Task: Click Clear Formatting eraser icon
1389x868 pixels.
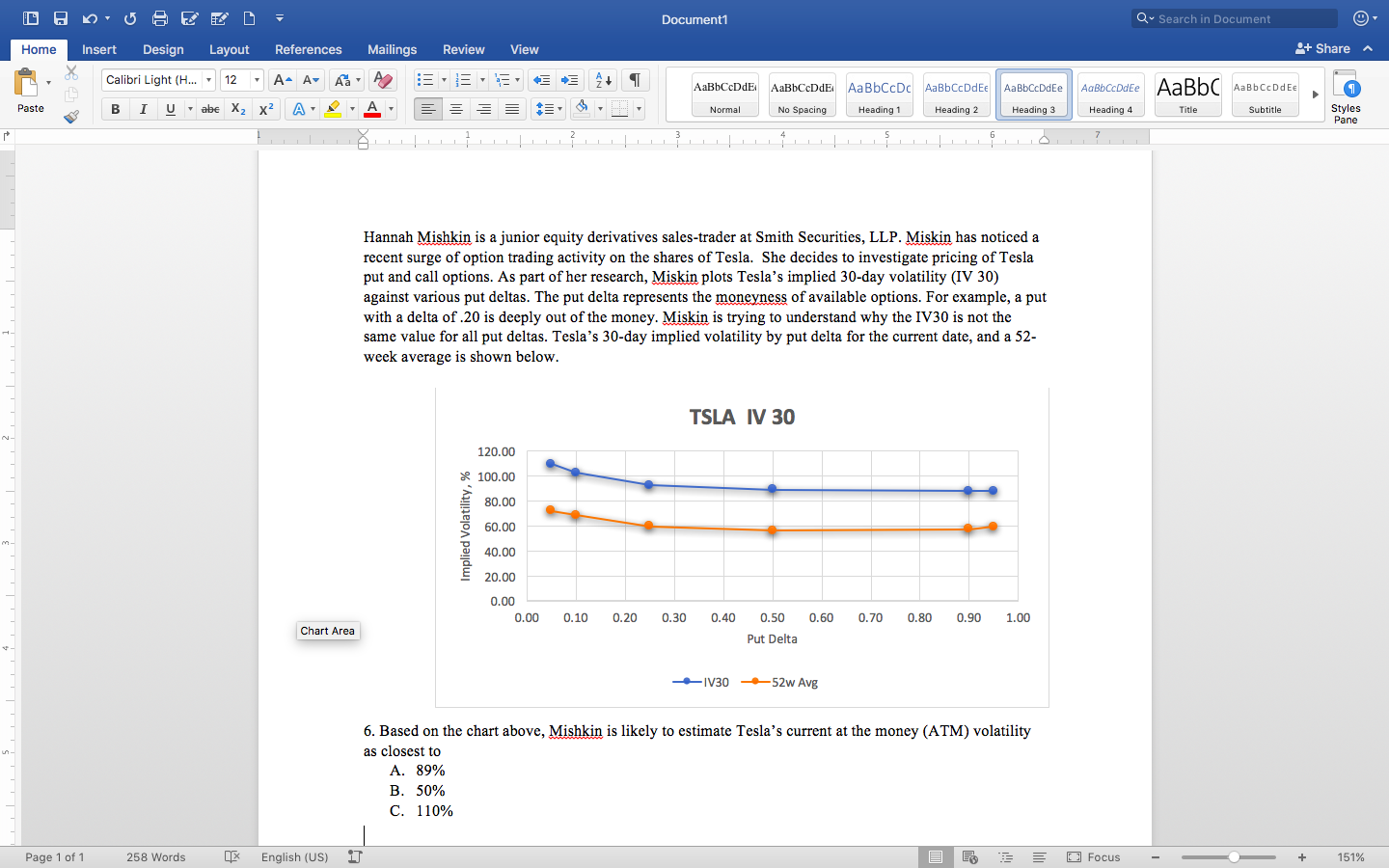Action: pos(383,80)
